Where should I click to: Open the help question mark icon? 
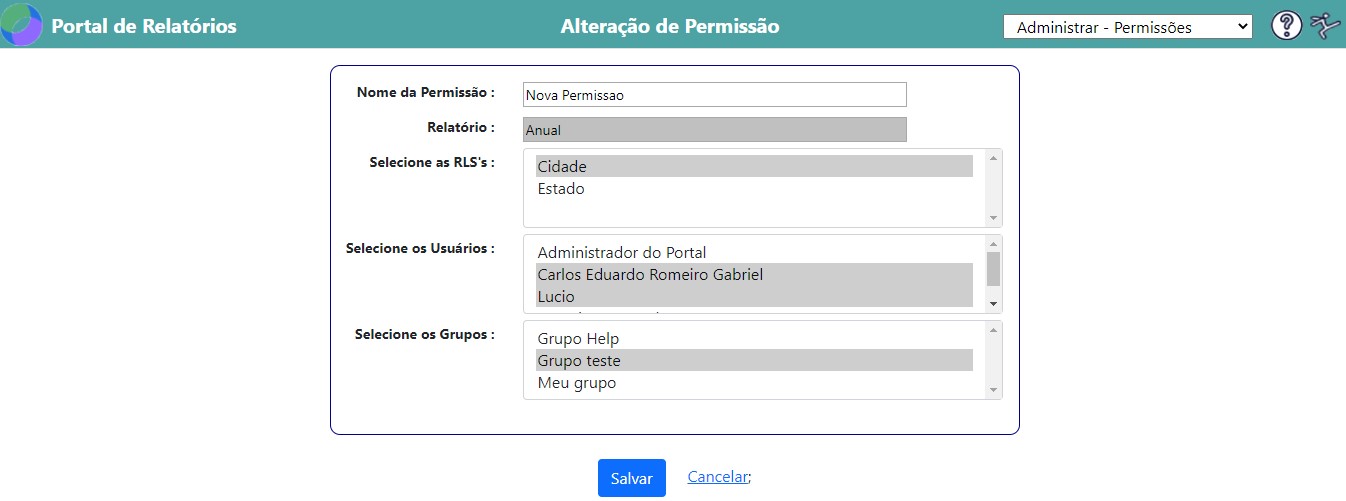1286,26
